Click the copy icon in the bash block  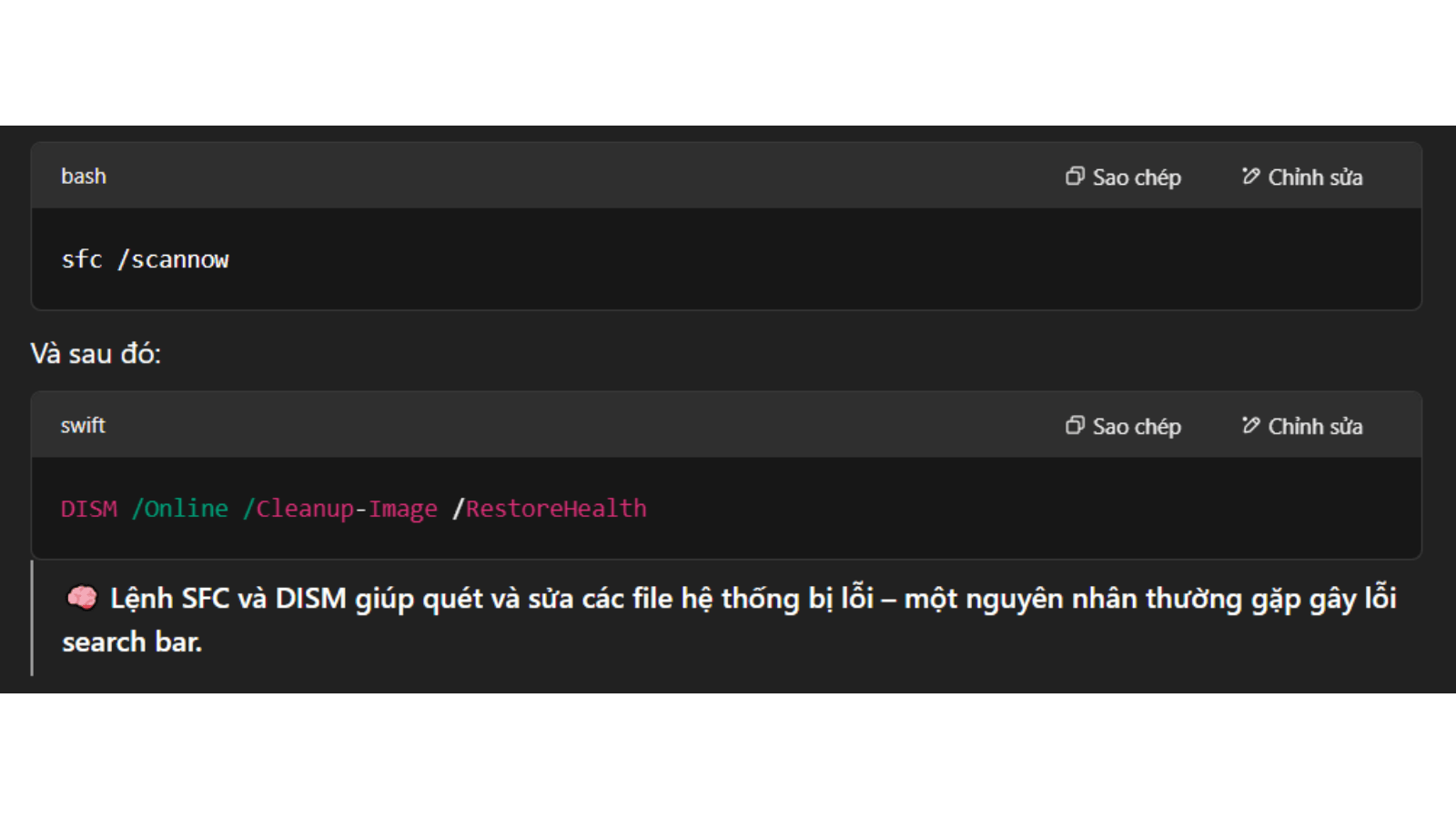point(1075,176)
